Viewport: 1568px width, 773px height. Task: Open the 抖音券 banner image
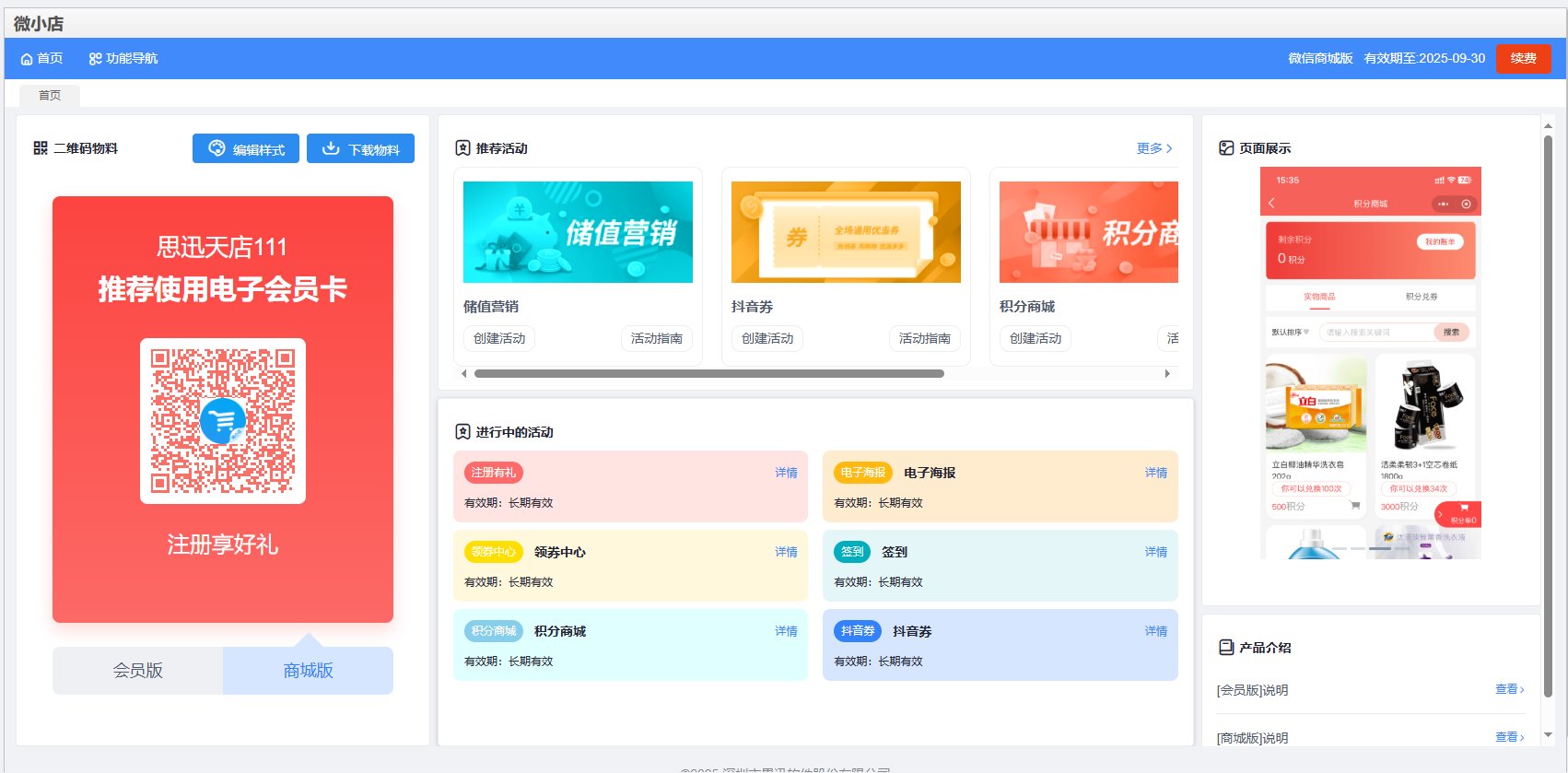(846, 232)
